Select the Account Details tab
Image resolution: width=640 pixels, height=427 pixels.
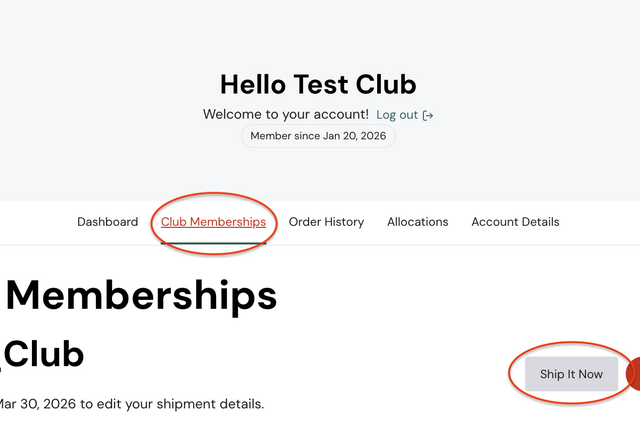pos(515,222)
